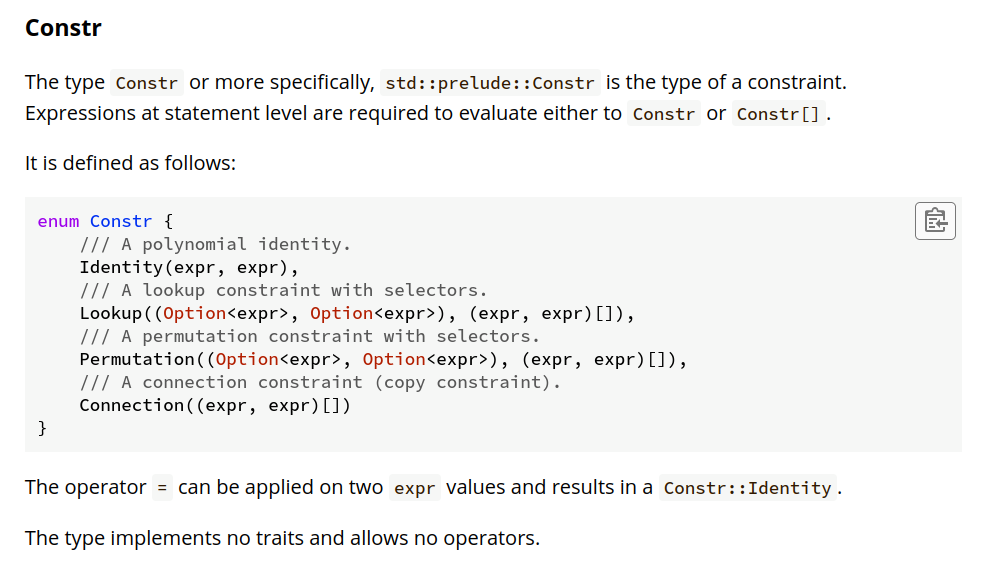Click the comment about permutation constraint
The width and height of the screenshot is (998, 567).
309,336
